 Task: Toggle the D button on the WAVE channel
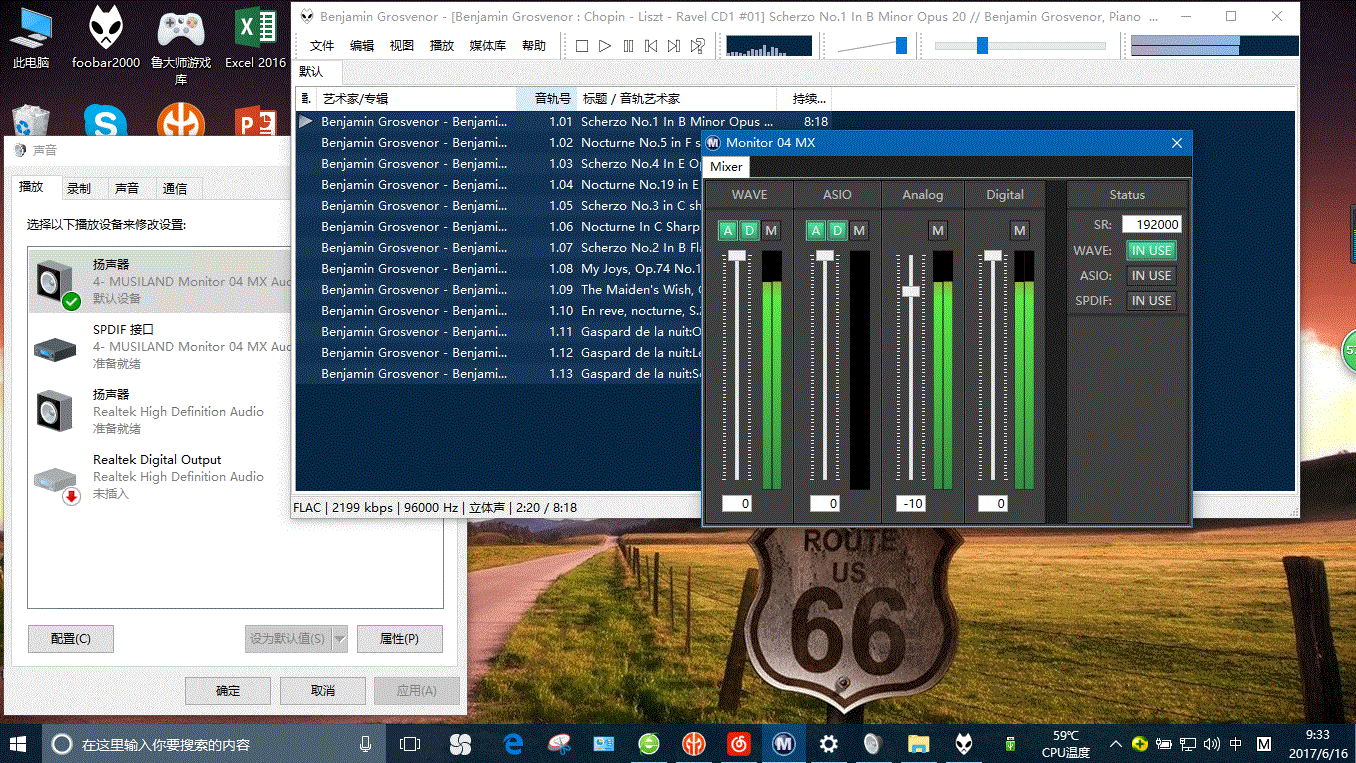749,231
